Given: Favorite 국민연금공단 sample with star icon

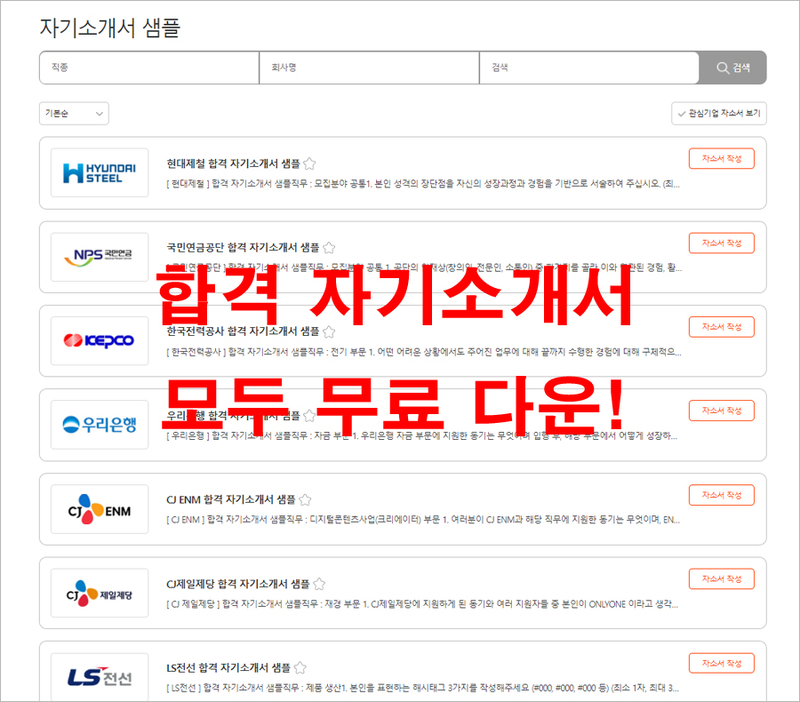Looking at the screenshot, I should tap(329, 248).
